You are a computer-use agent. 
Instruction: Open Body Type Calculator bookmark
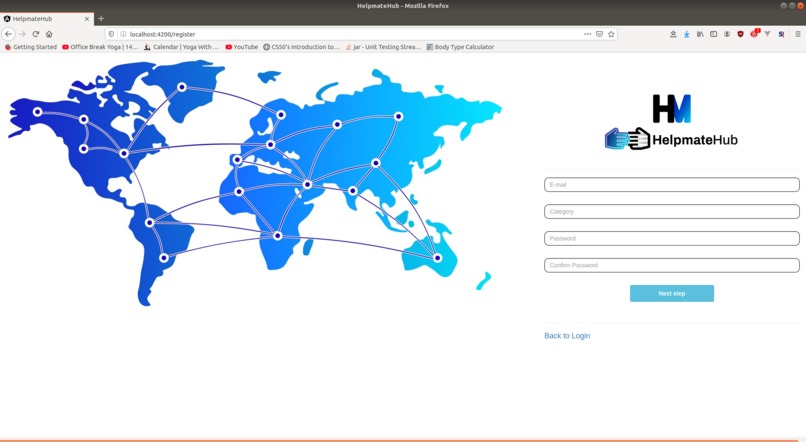coord(460,47)
